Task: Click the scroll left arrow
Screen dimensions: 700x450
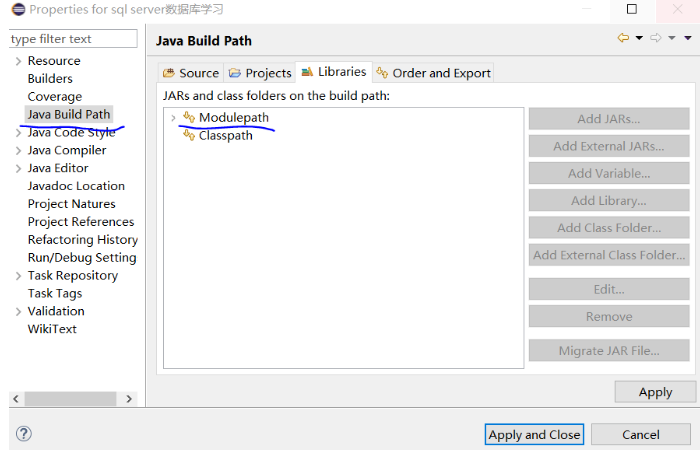Action: [x=16, y=399]
